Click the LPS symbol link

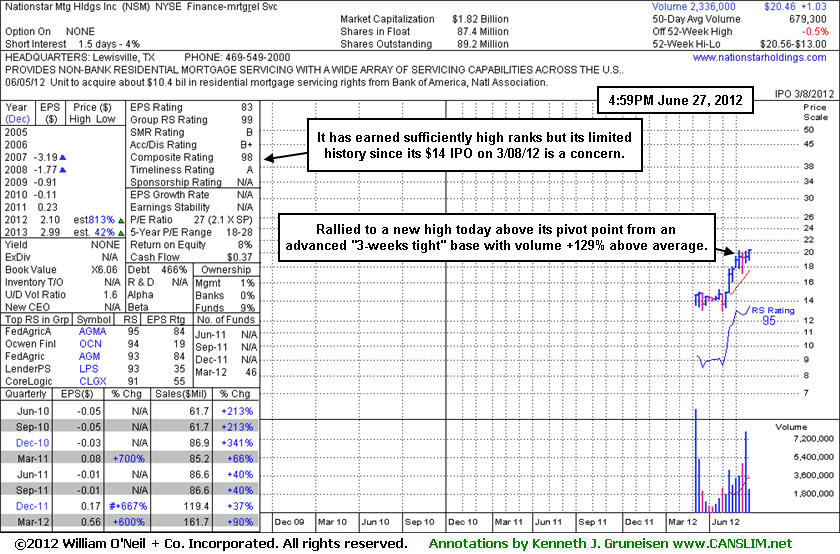(88, 369)
